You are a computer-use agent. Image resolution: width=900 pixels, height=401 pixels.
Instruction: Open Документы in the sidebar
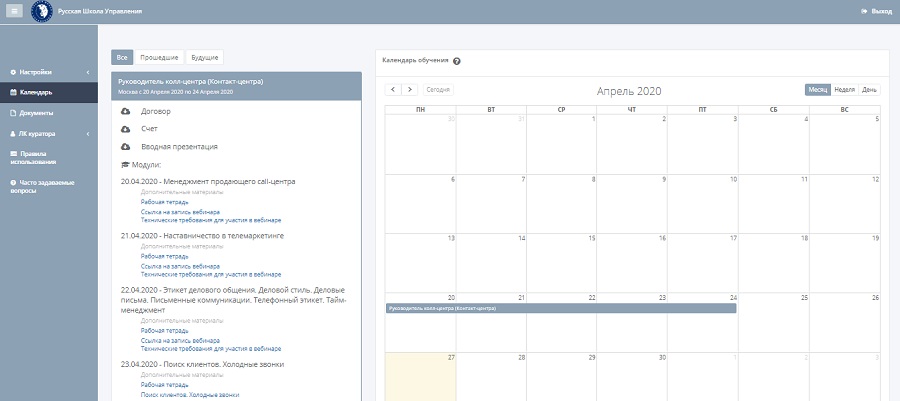[37, 113]
